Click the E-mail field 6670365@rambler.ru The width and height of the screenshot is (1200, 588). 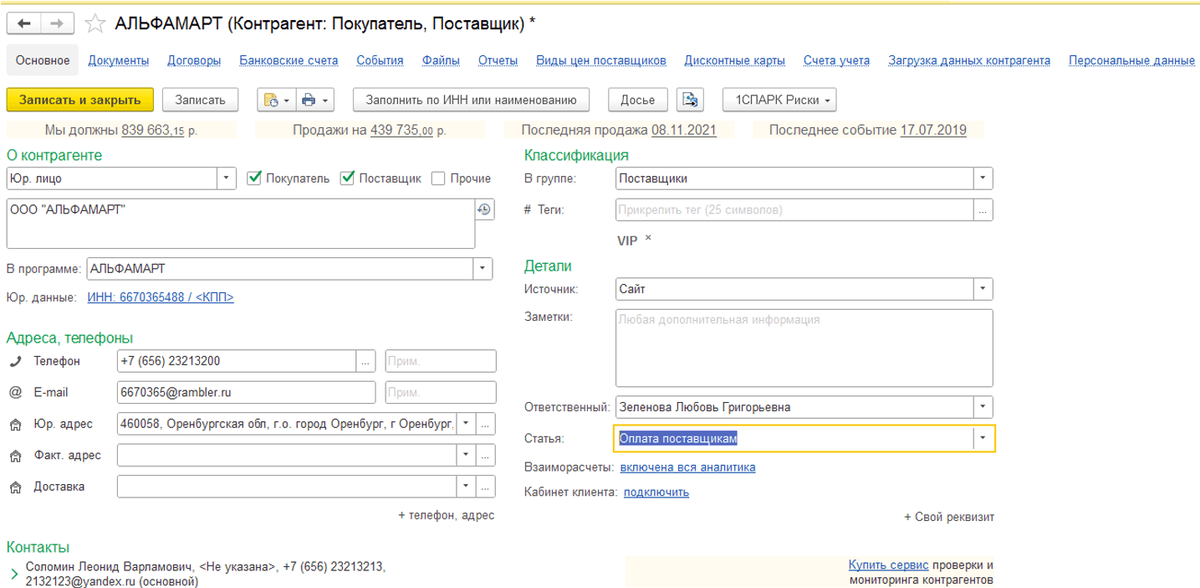[246, 392]
